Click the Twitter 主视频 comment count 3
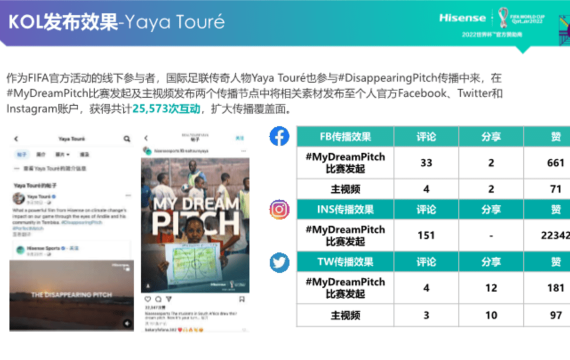This screenshot has height=360, width=570. (426, 315)
